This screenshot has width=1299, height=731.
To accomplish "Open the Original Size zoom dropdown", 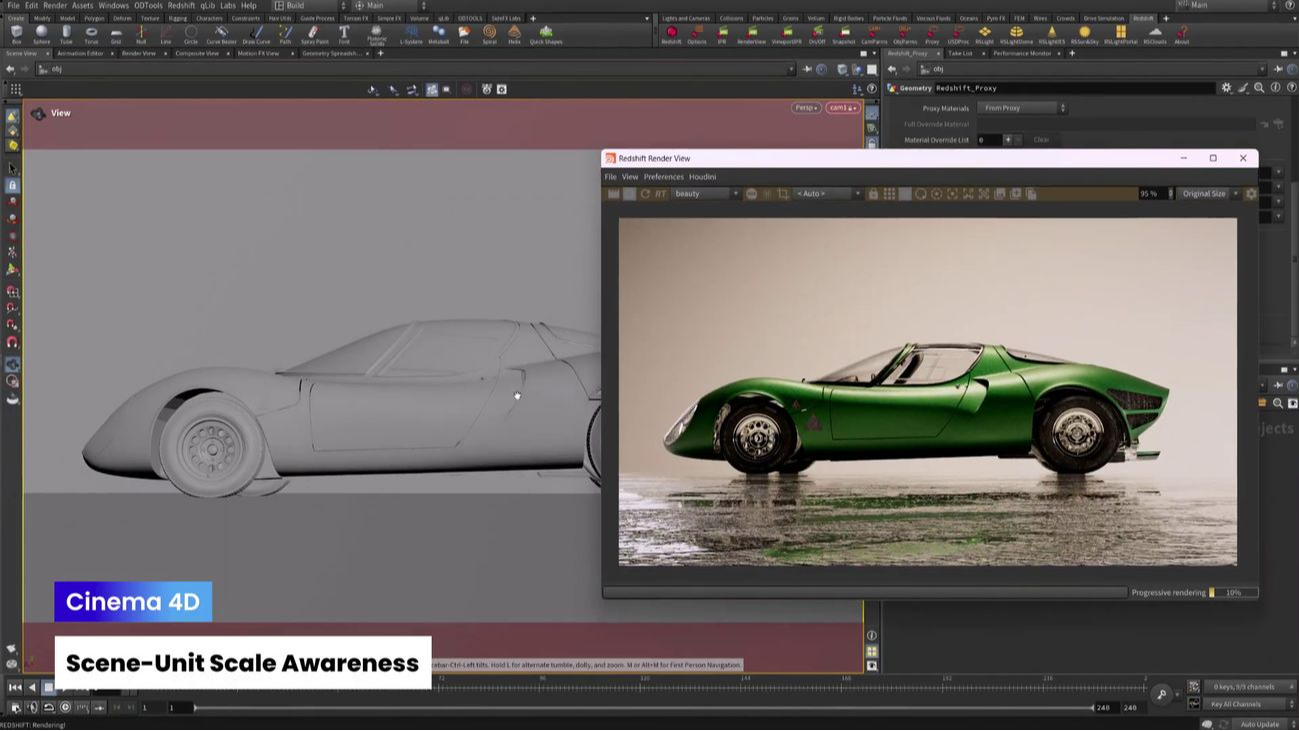I will tap(1205, 193).
